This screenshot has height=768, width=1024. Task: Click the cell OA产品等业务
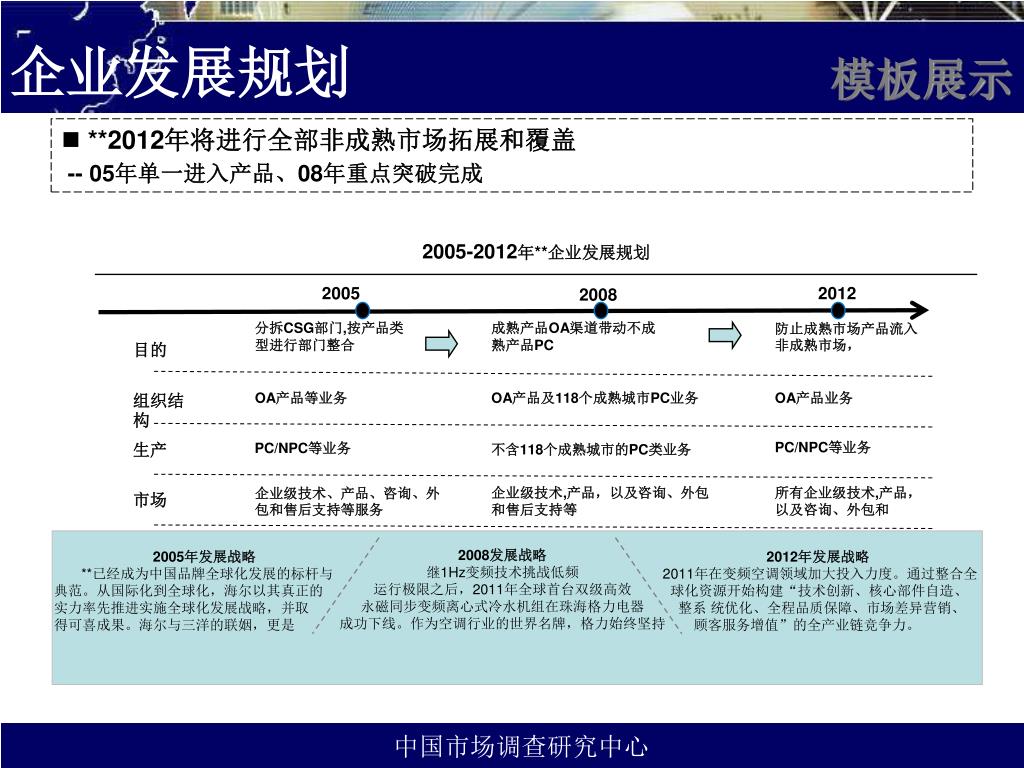pos(300,398)
